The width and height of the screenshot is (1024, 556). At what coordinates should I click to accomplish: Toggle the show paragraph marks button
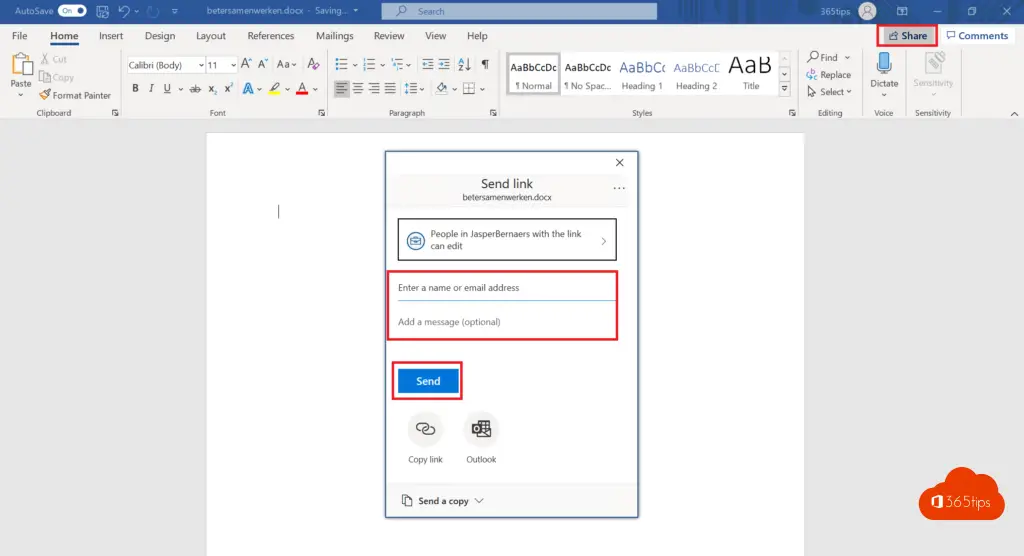[485, 64]
